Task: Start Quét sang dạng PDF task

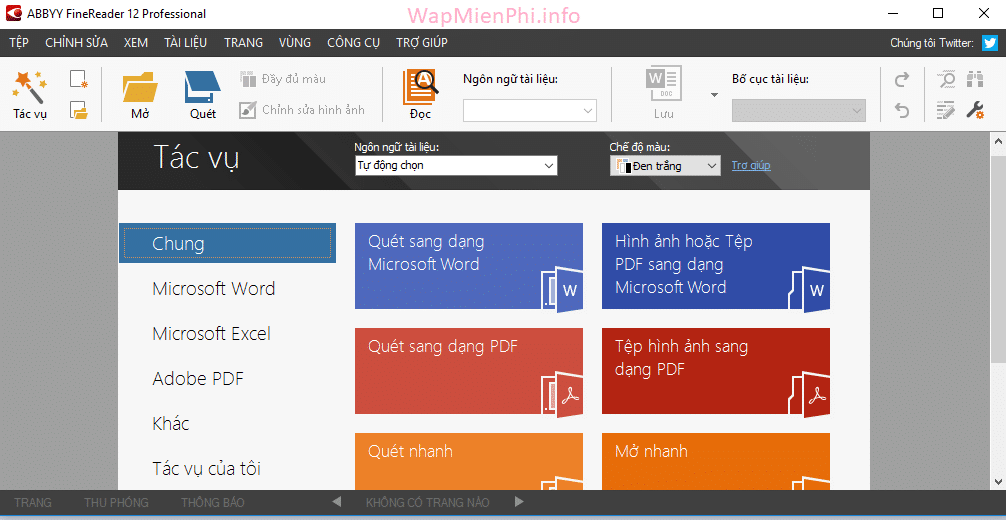Action: 469,371
